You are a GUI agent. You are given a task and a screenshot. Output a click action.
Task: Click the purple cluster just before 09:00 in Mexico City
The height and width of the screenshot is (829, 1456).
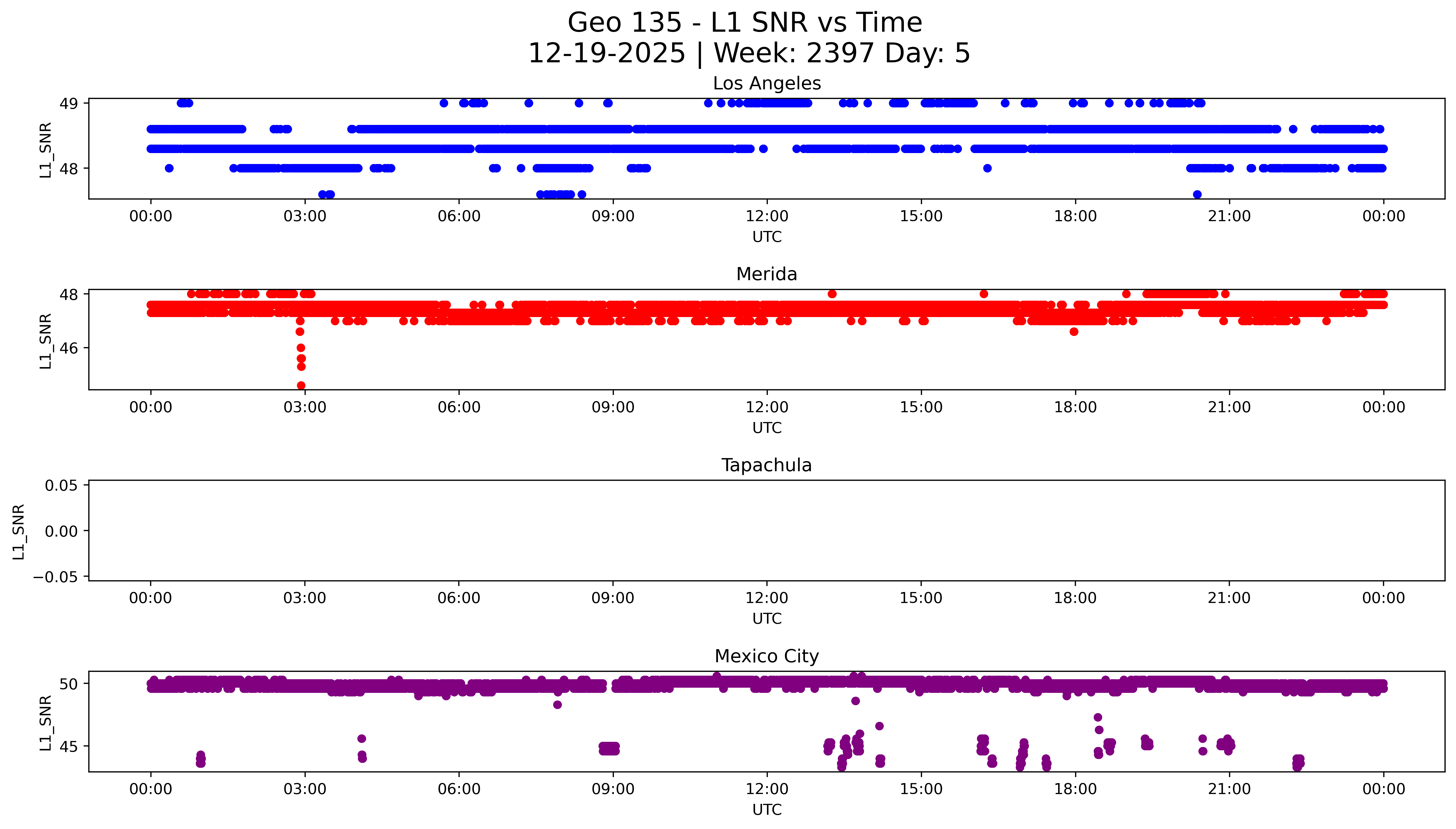(609, 748)
